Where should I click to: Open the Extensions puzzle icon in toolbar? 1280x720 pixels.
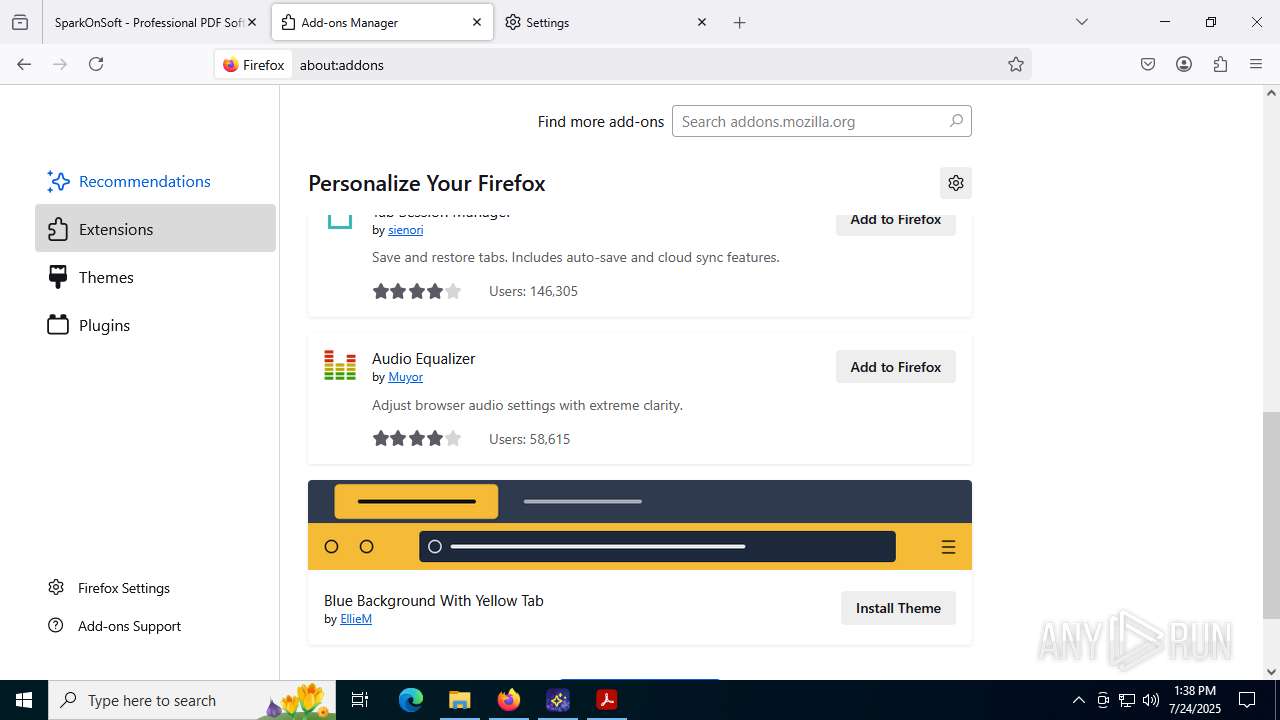coord(1220,64)
